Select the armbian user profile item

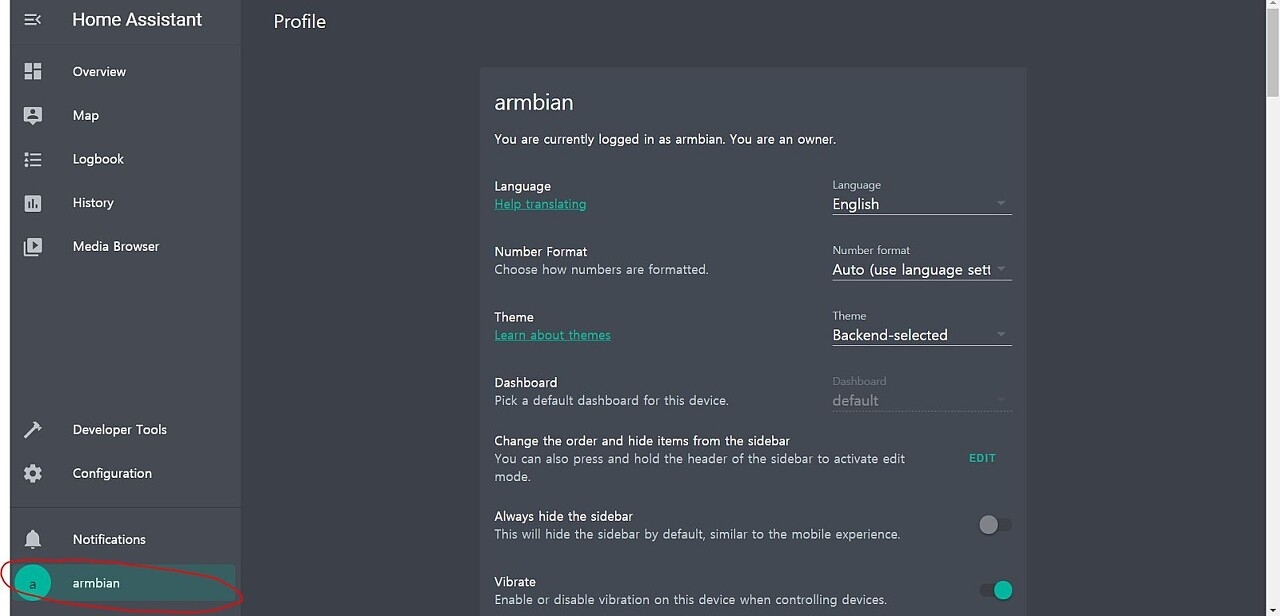coord(125,583)
